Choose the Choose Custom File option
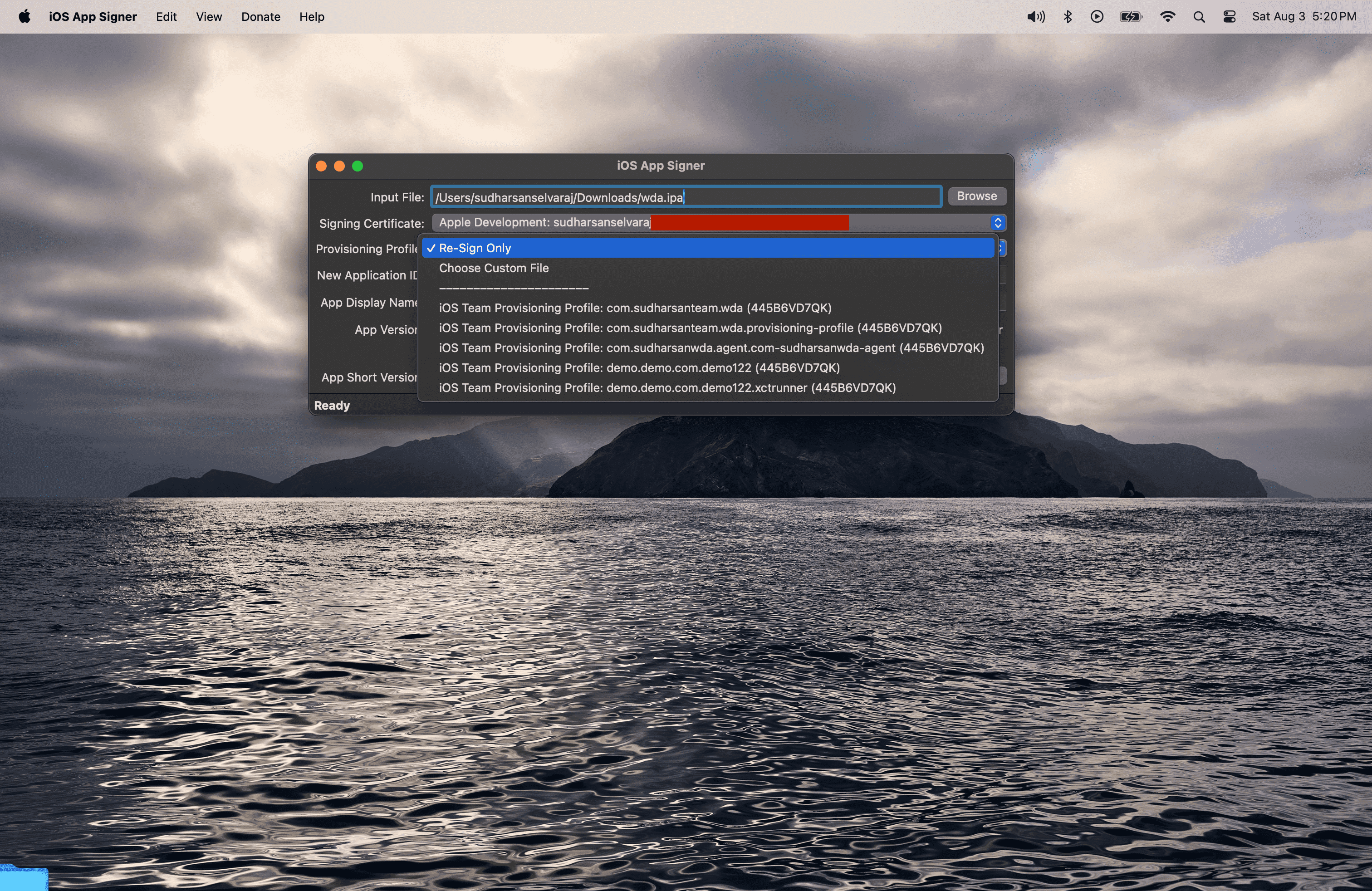This screenshot has height=891, width=1372. 494,268
